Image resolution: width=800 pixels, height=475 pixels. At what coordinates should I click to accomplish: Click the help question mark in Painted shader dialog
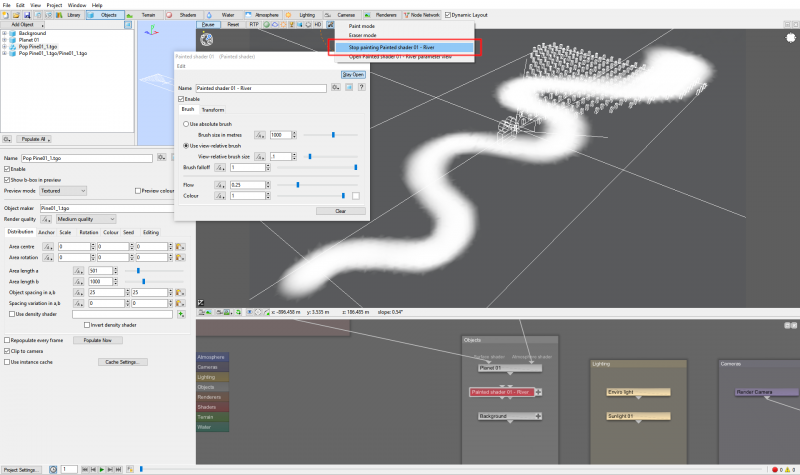click(x=361, y=87)
